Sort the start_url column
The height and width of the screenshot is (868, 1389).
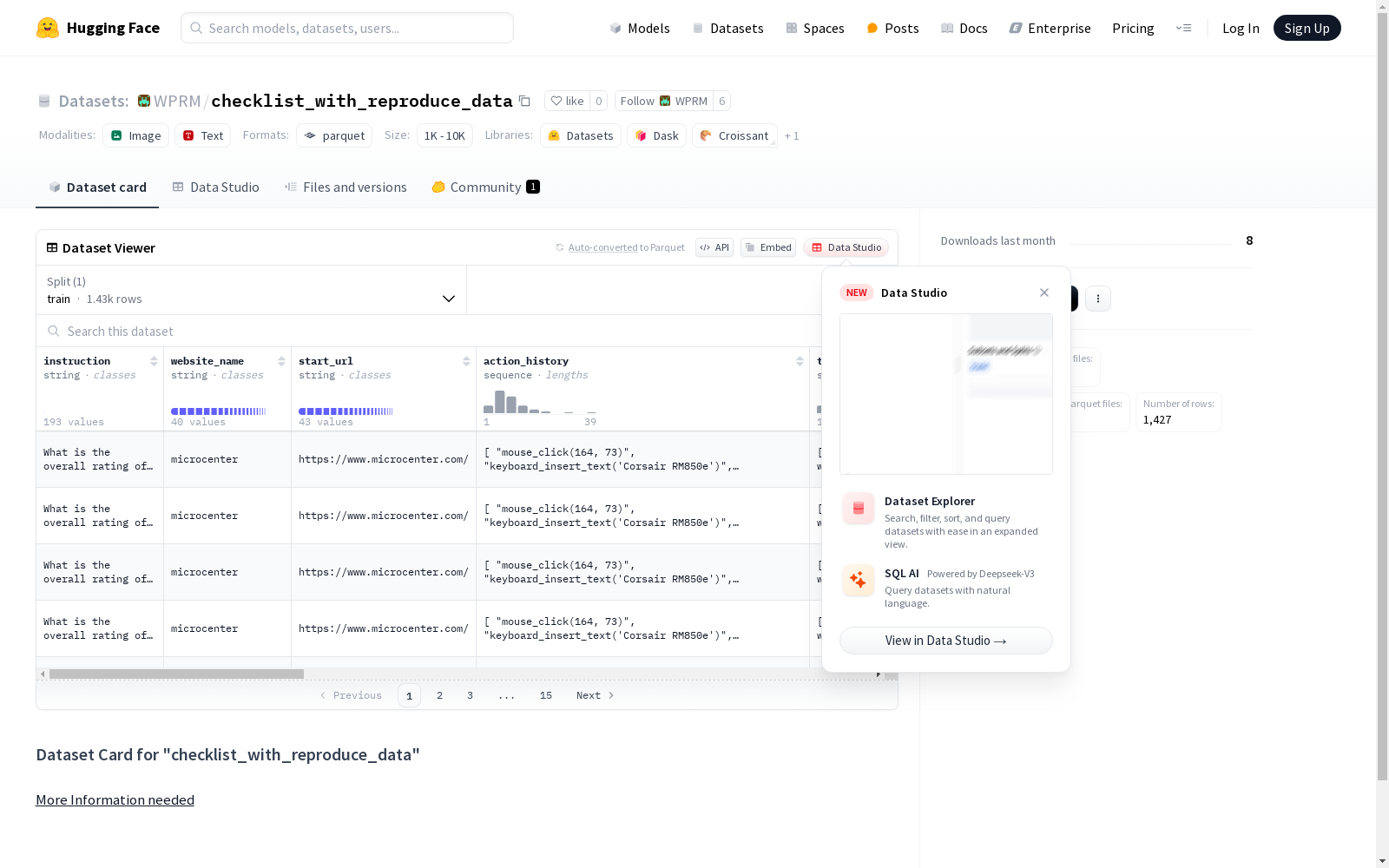[466, 361]
